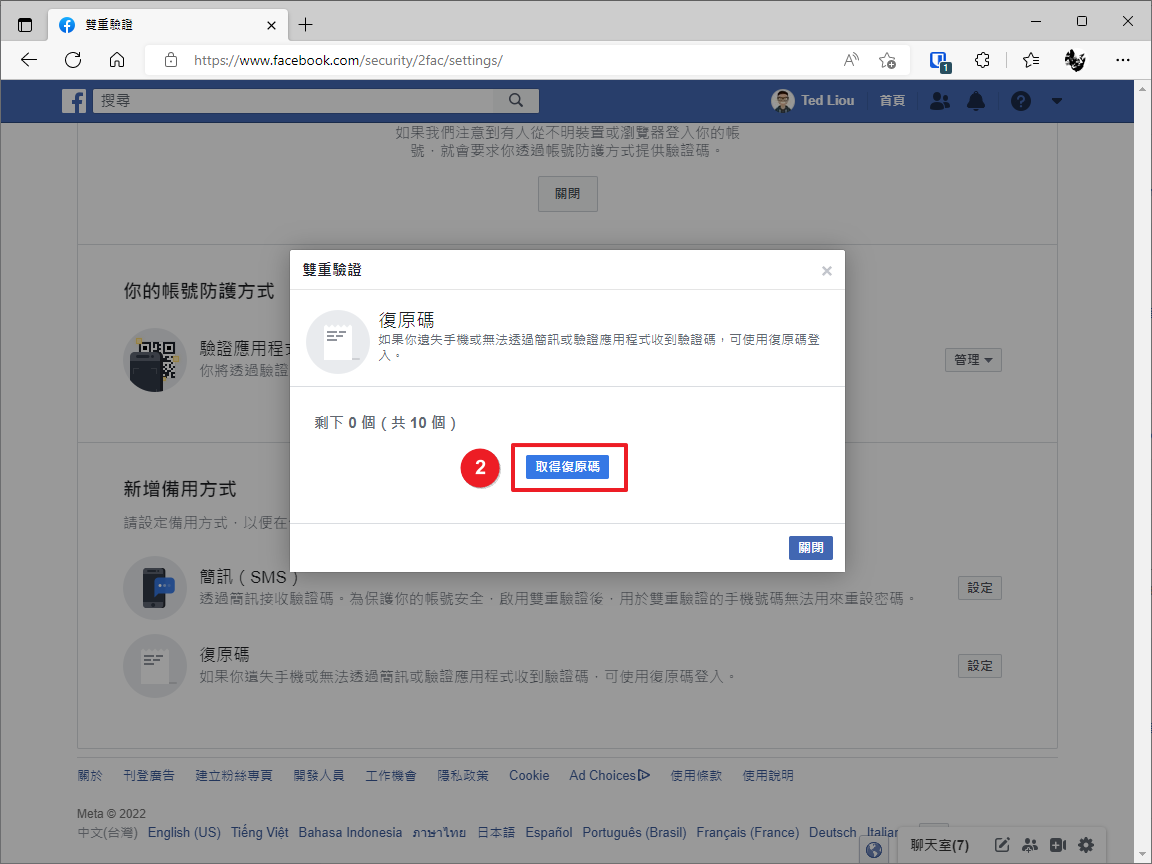The image size is (1152, 864).
Task: Open the 聊天室(7) chat bar
Action: tap(940, 845)
